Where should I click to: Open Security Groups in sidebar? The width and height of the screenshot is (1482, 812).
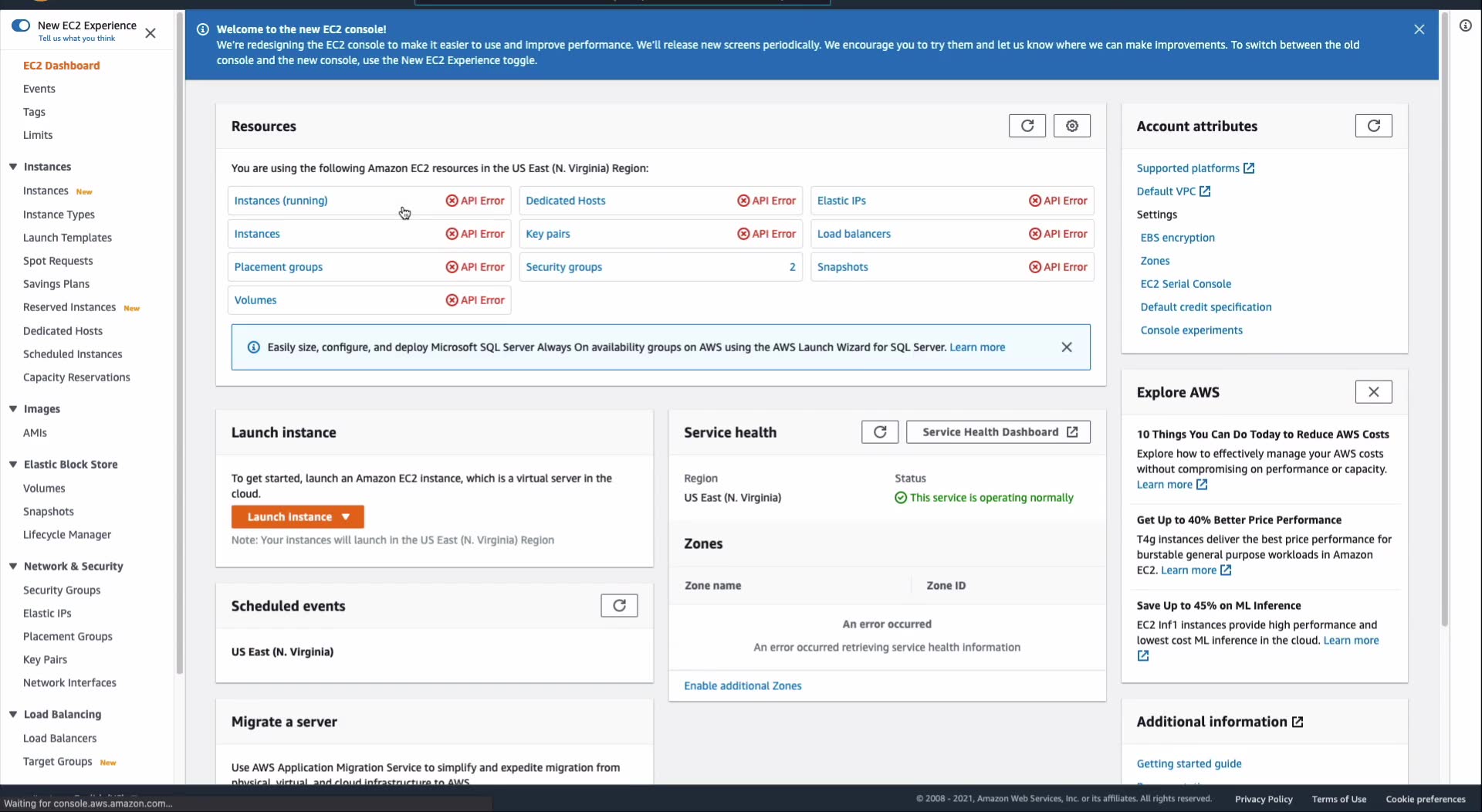point(62,590)
